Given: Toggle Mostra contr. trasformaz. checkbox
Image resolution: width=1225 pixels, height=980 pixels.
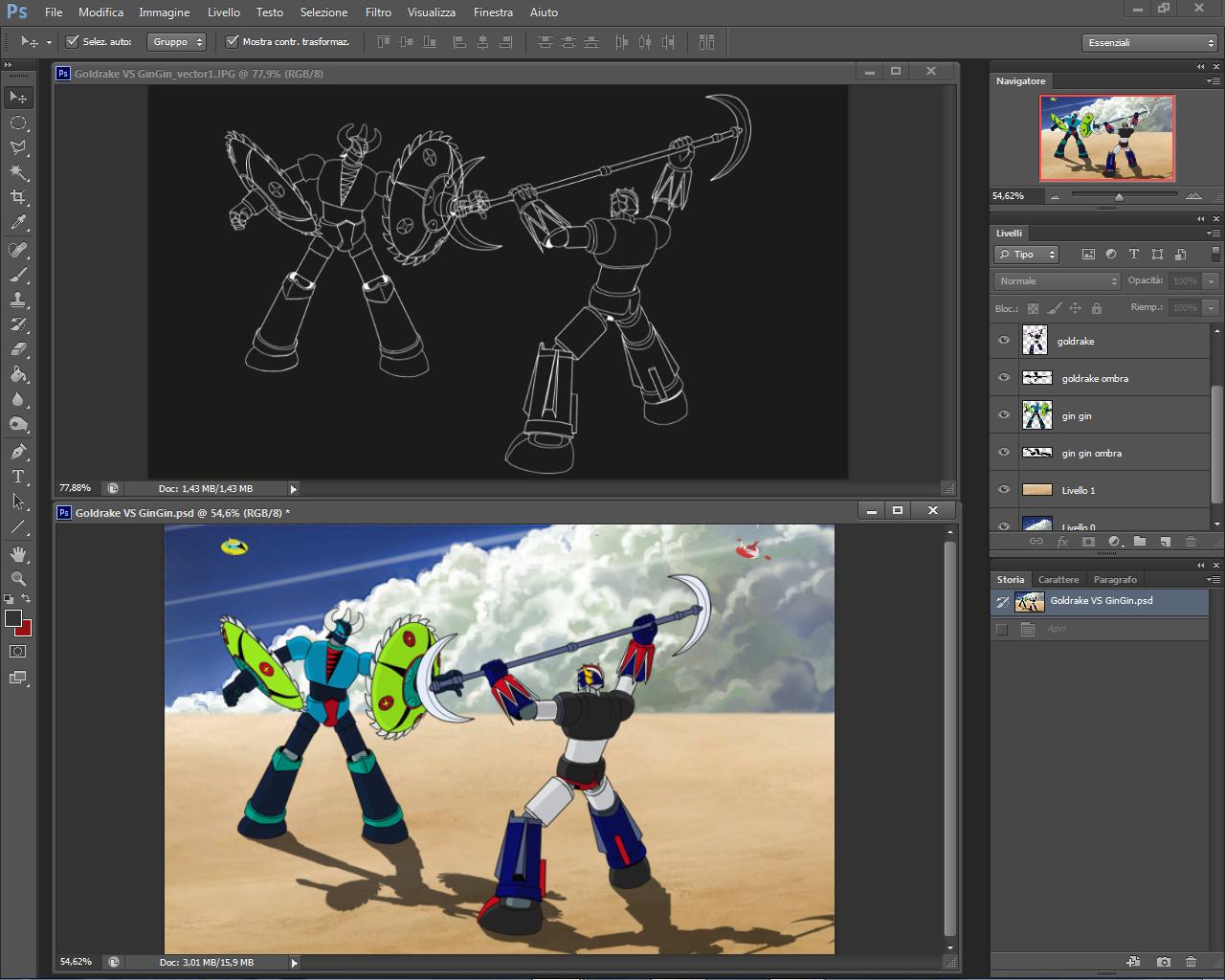Looking at the screenshot, I should tap(232, 42).
